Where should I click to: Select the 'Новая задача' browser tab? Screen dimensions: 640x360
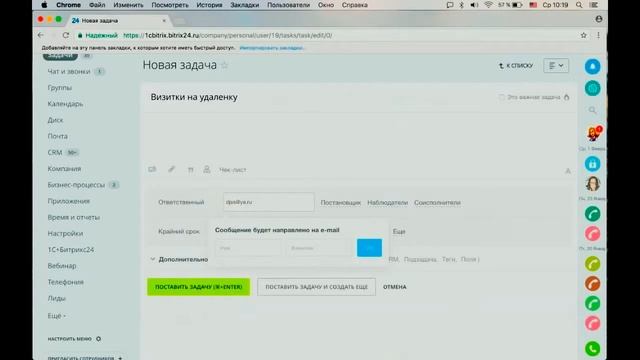118,20
